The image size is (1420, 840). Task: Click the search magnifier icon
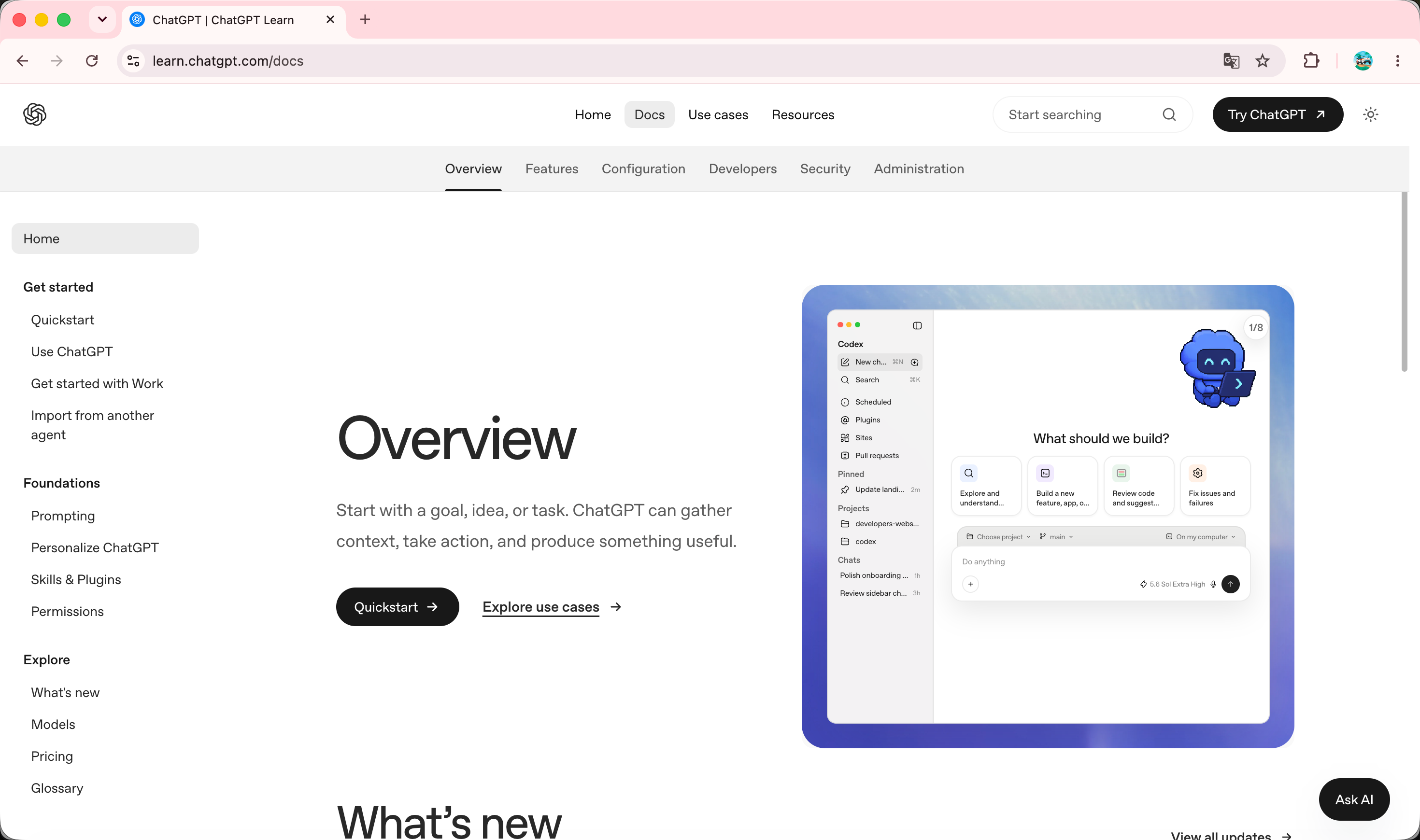click(x=1169, y=114)
